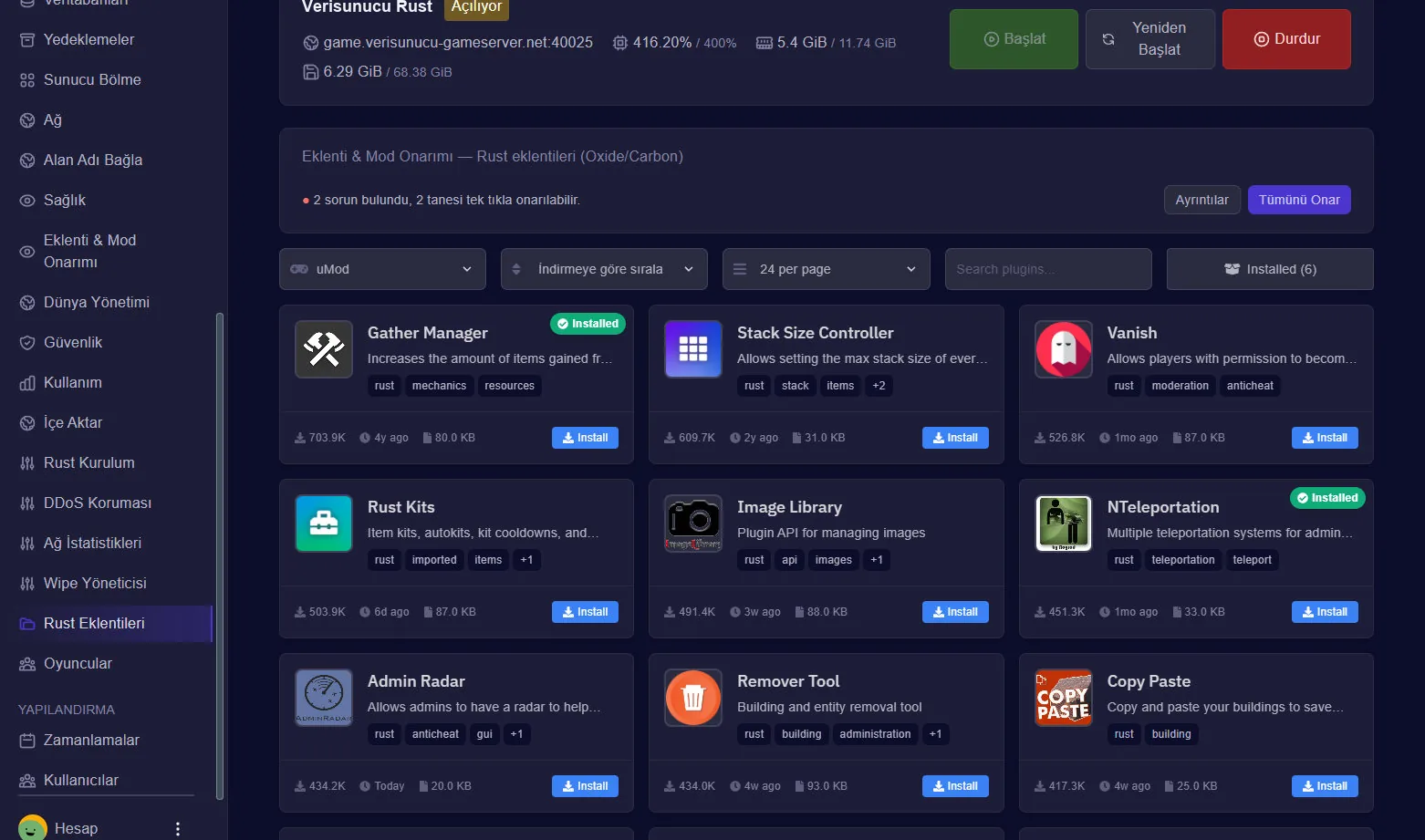1425x840 pixels.
Task: Open the Ayrıntılar details button
Action: 1201,200
